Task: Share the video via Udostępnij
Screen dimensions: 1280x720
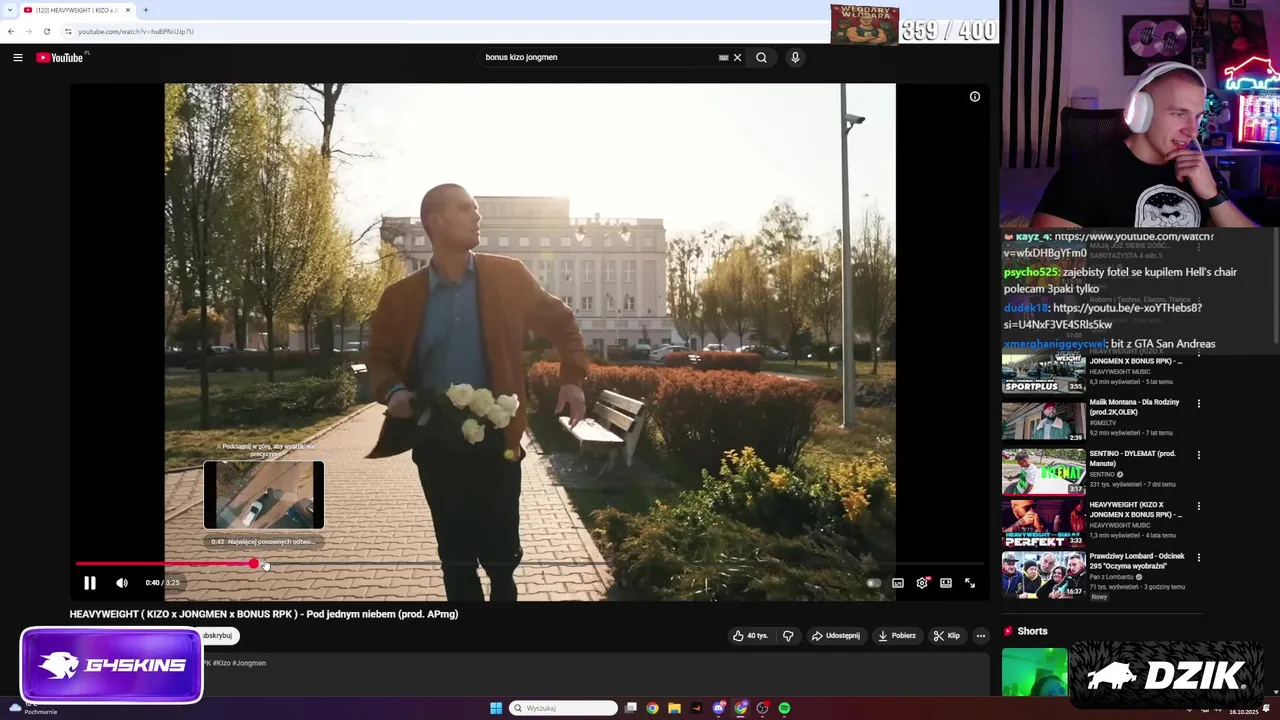Action: click(835, 636)
